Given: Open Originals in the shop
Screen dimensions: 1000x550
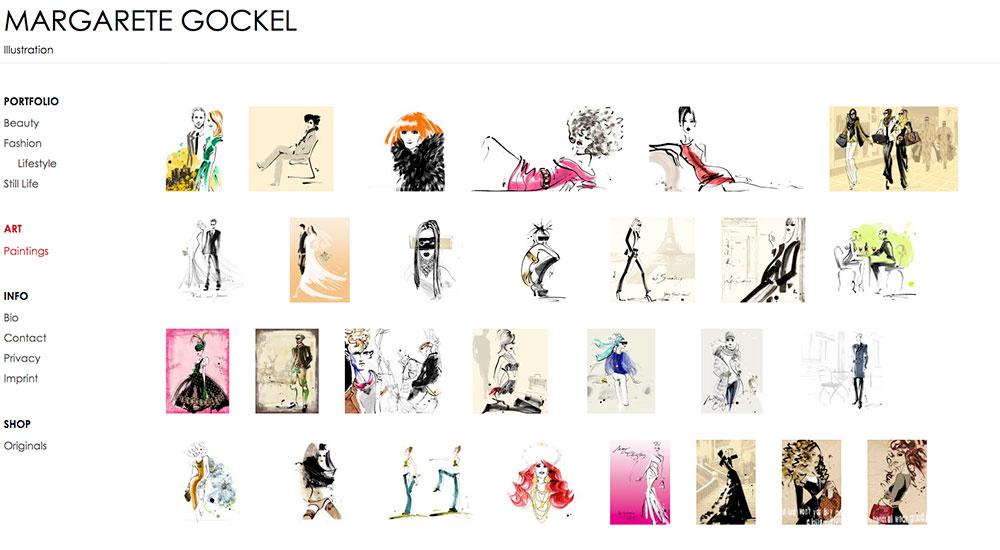Looking at the screenshot, I should point(25,446).
